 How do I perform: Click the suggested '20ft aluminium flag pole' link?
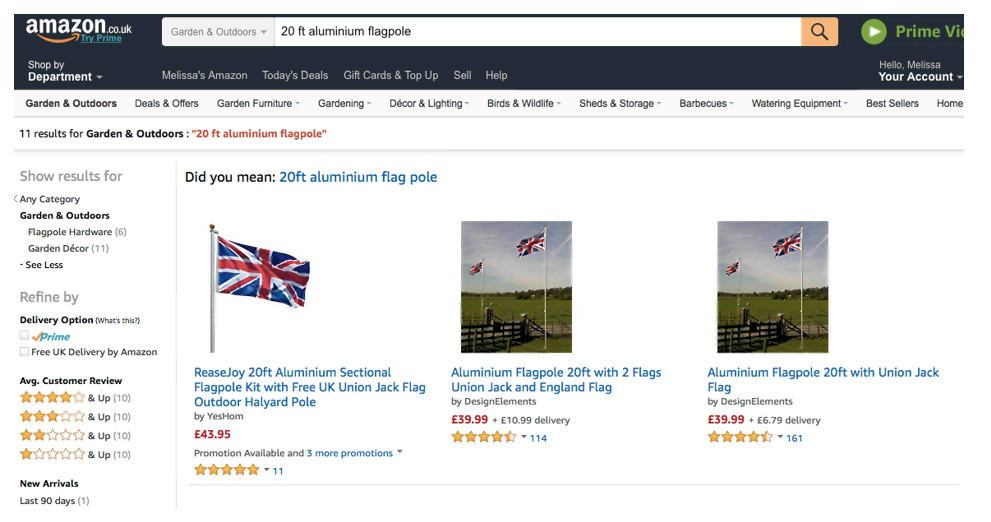[x=358, y=177]
